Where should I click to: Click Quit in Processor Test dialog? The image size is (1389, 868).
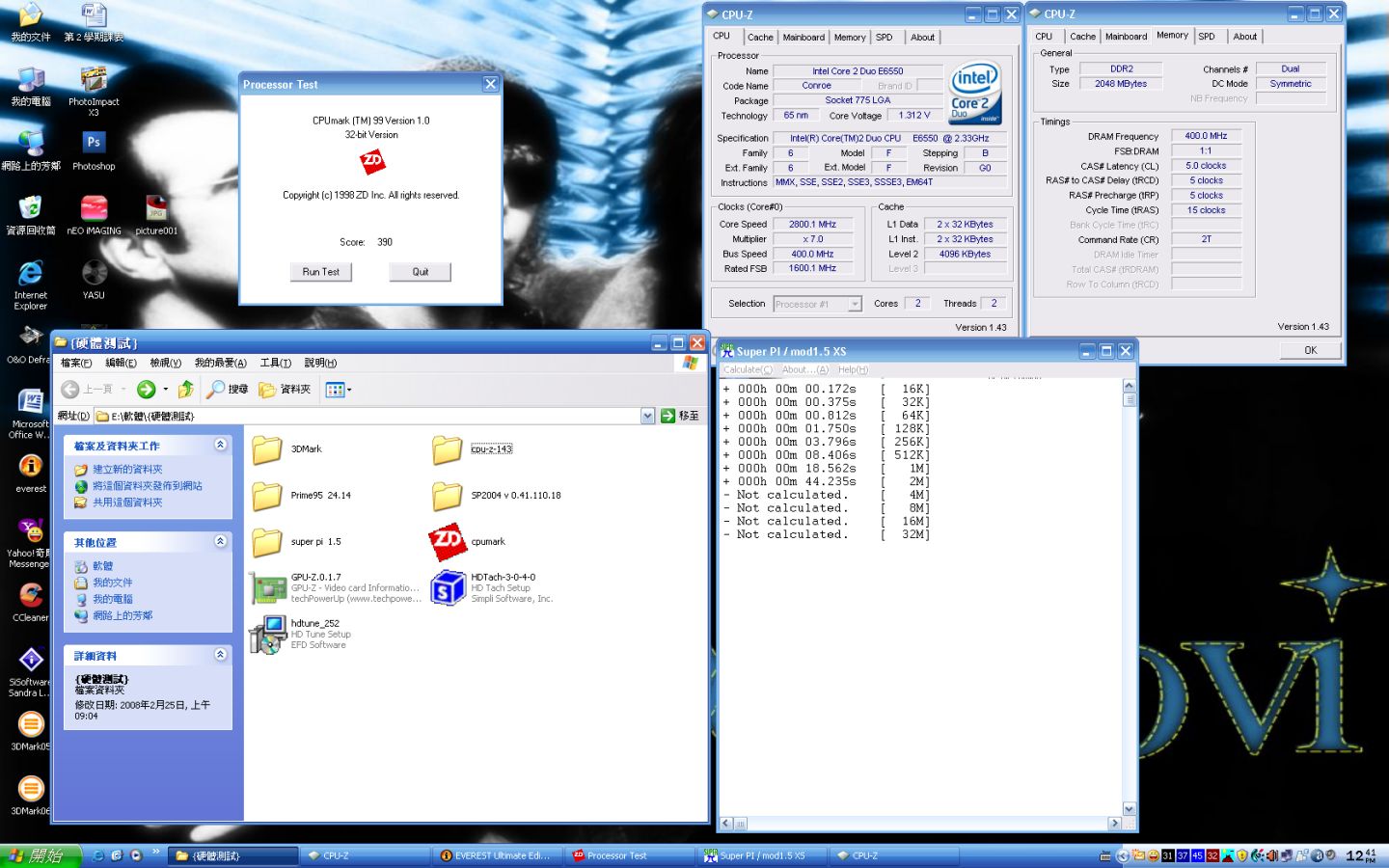click(421, 272)
